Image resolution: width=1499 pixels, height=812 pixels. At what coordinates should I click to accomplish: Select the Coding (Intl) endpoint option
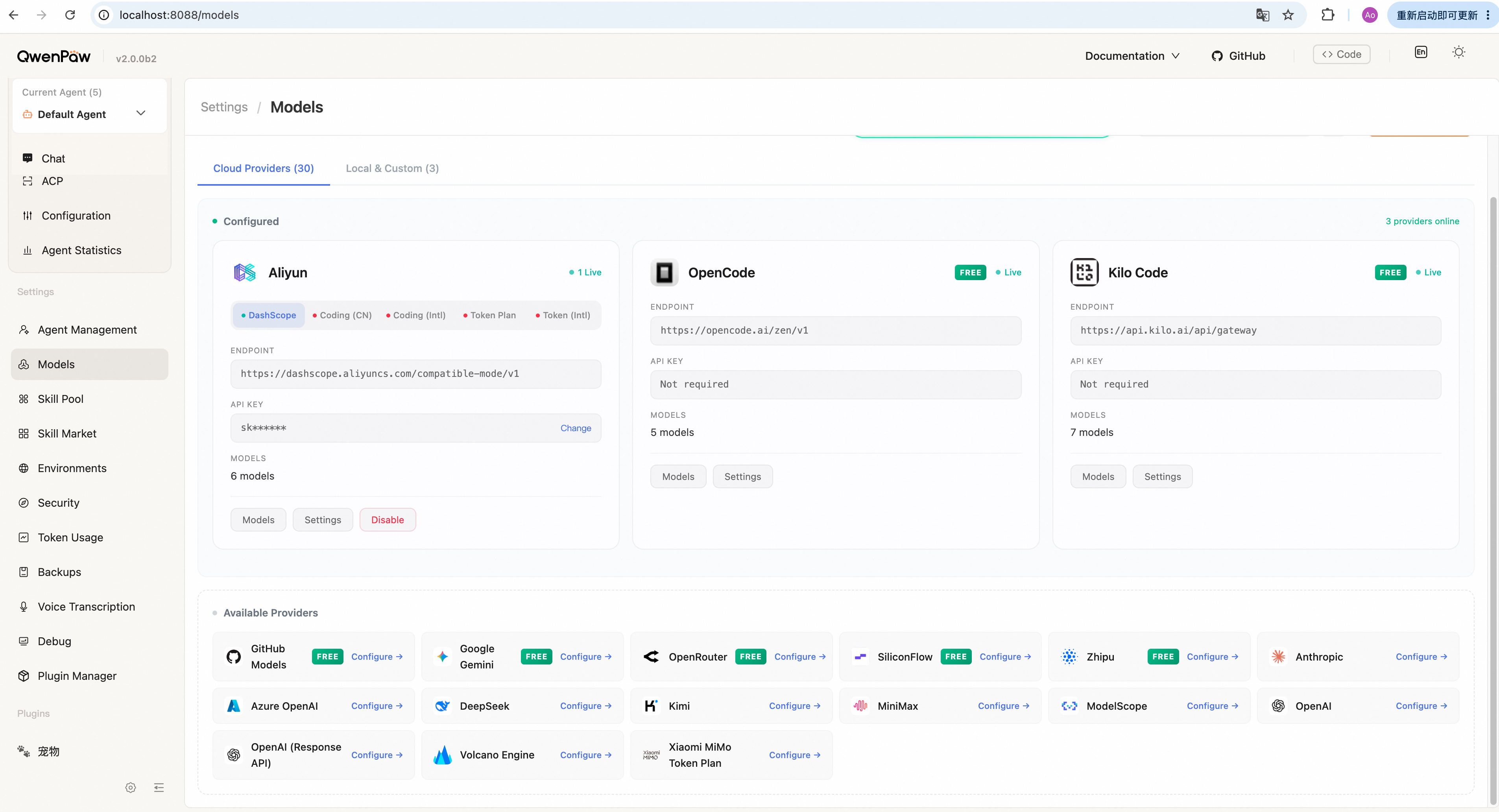pyautogui.click(x=415, y=315)
